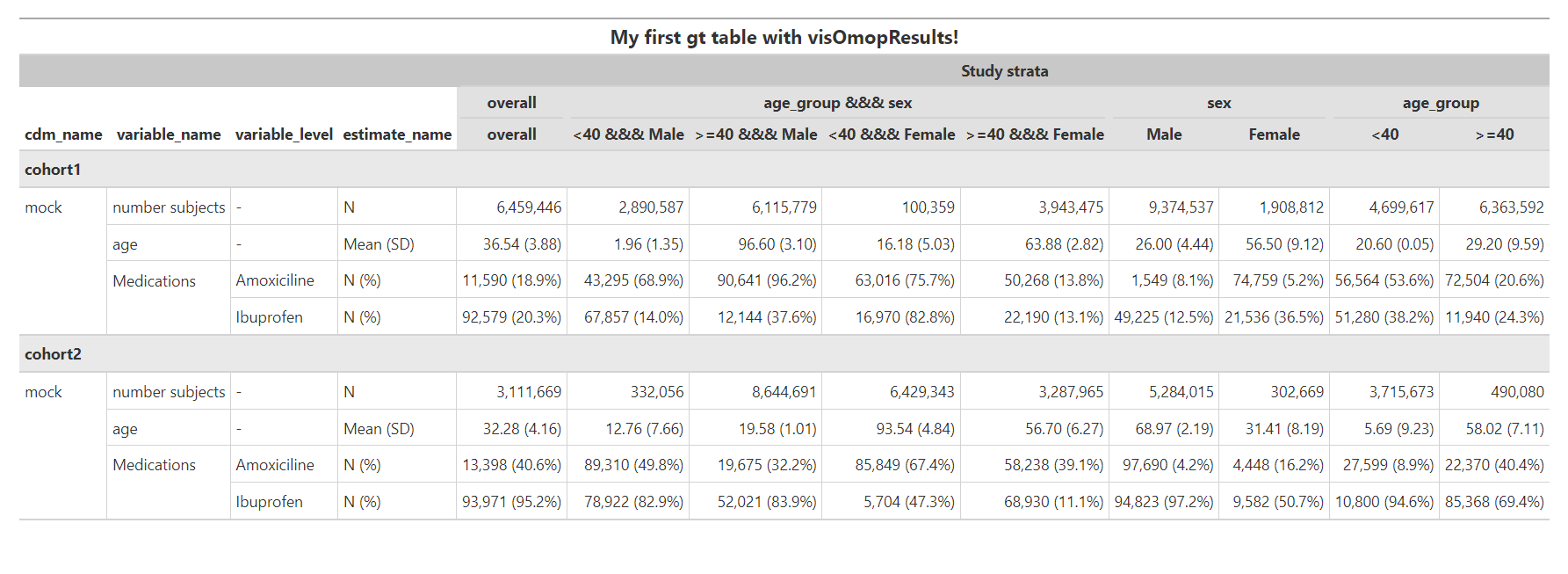The width and height of the screenshot is (1568, 574).
Task: Click the '>=40 &&& Female' column header
Action: [x=1035, y=134]
